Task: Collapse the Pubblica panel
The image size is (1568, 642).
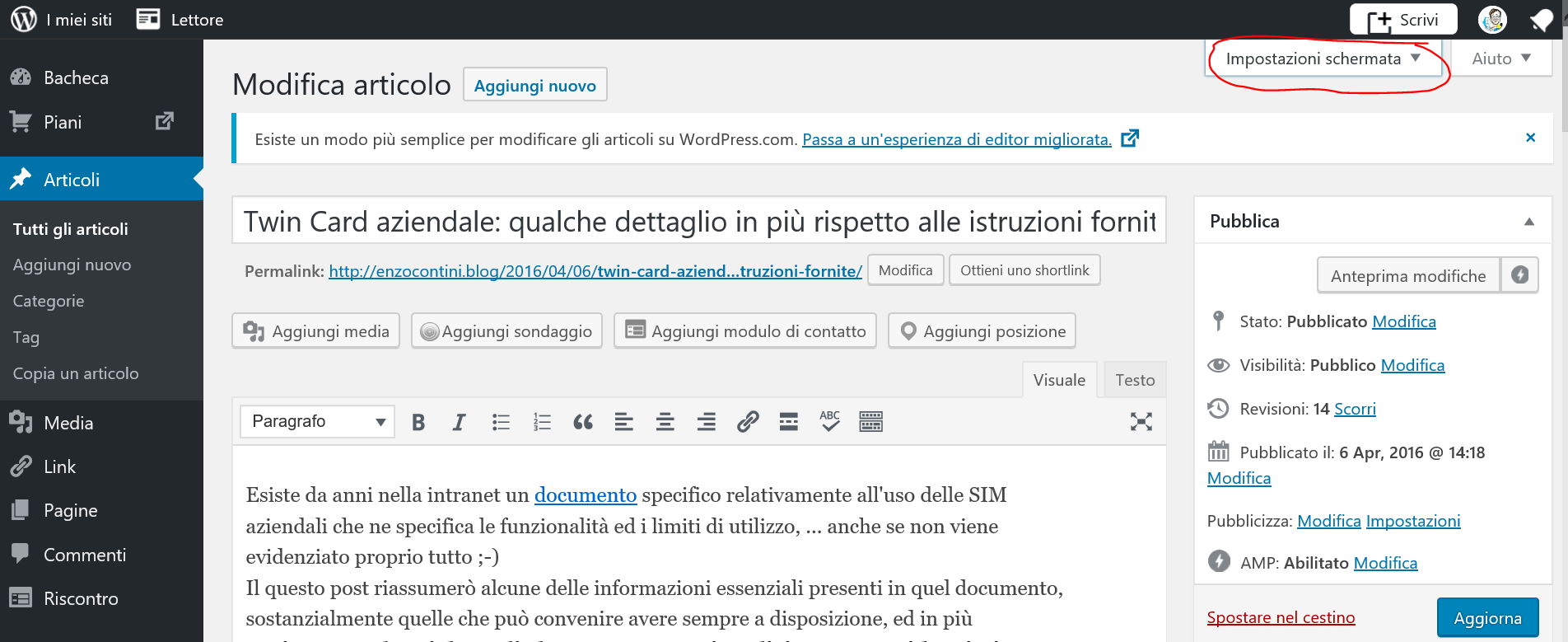Action: (x=1528, y=222)
